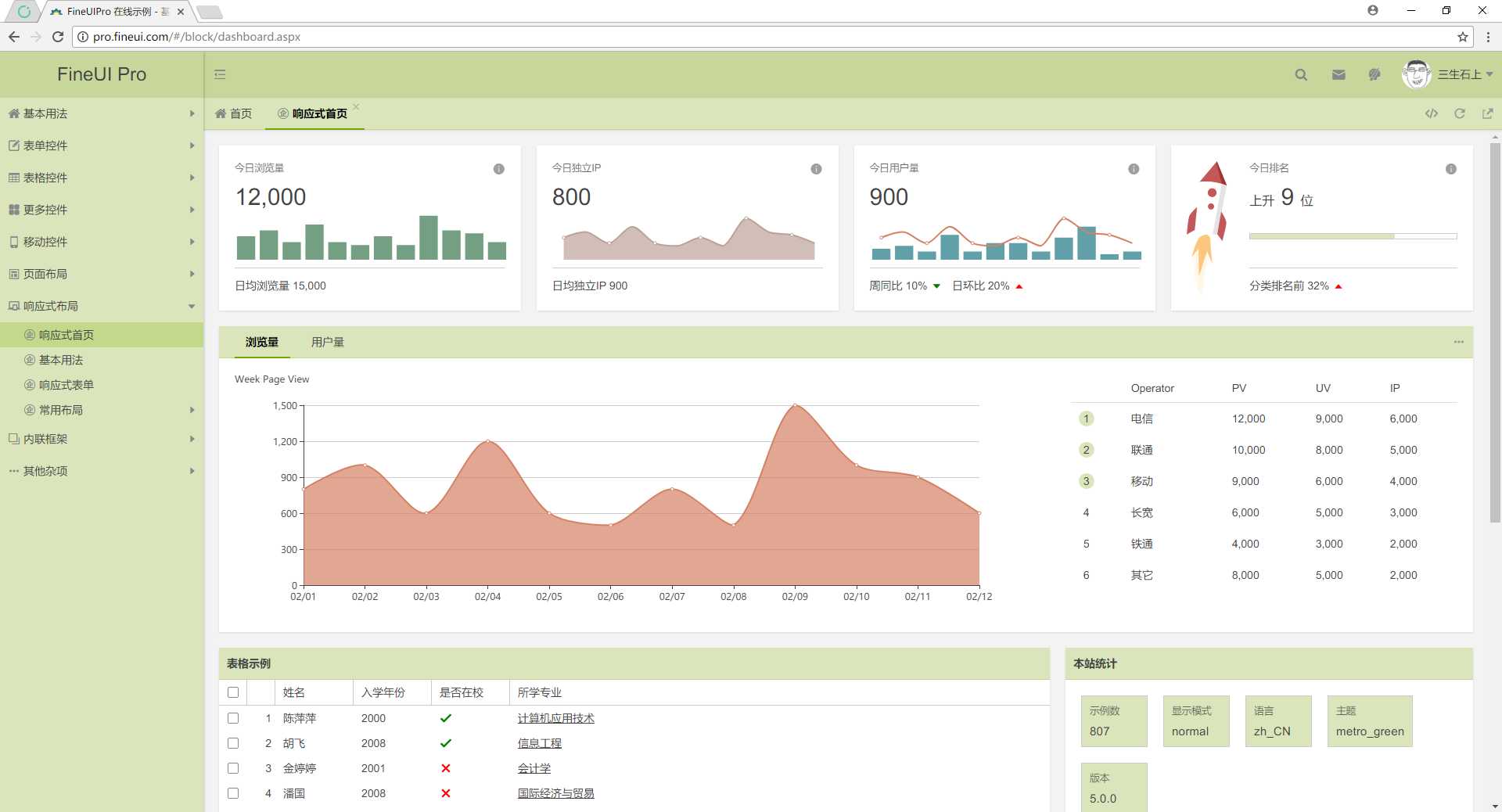This screenshot has height=812, width=1502.
Task: Open the browser menu three dots
Action: (x=1488, y=37)
